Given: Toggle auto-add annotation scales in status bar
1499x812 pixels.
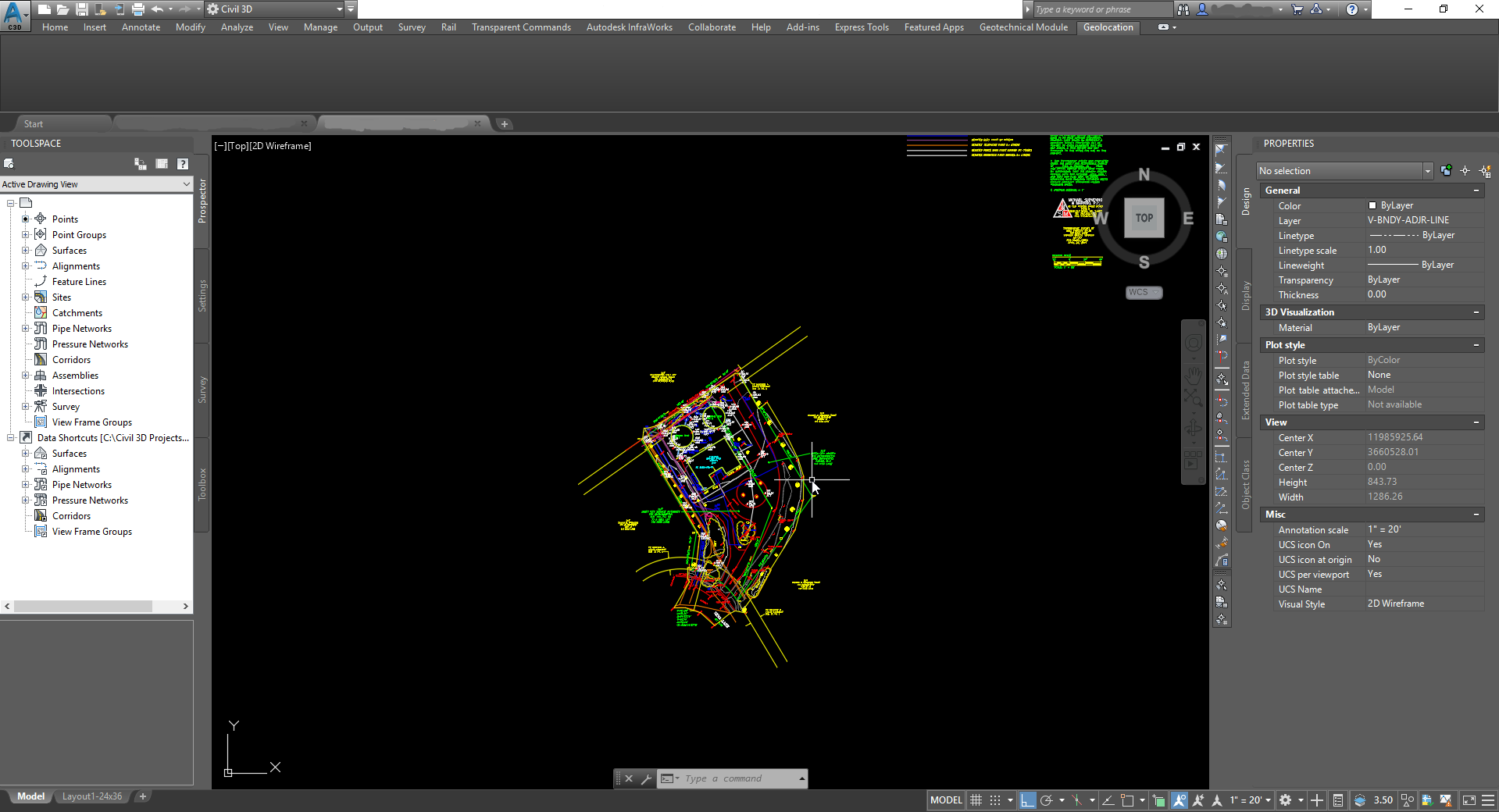Looking at the screenshot, I should click(x=1198, y=800).
